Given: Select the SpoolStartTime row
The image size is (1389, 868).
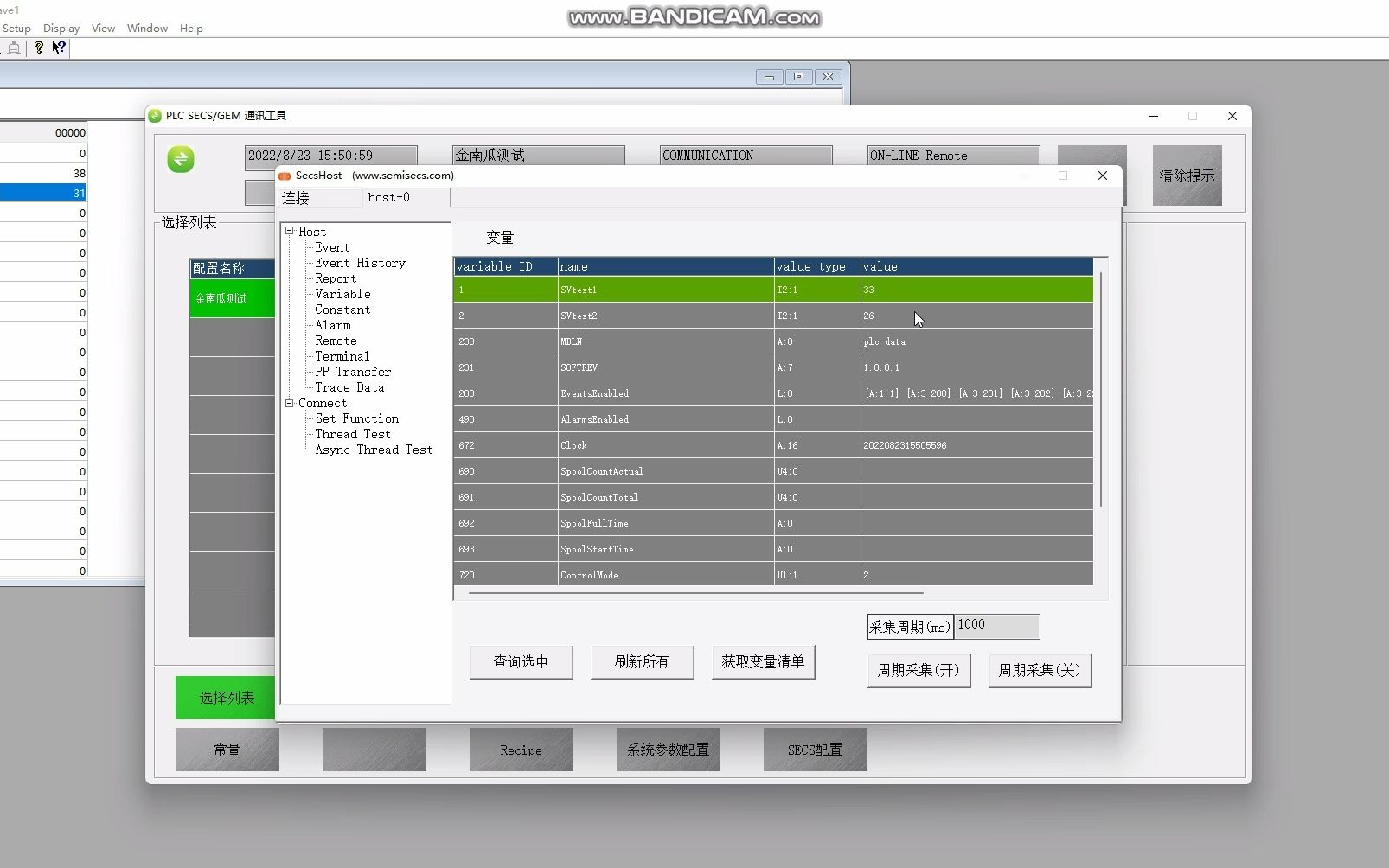Looking at the screenshot, I should [x=773, y=549].
